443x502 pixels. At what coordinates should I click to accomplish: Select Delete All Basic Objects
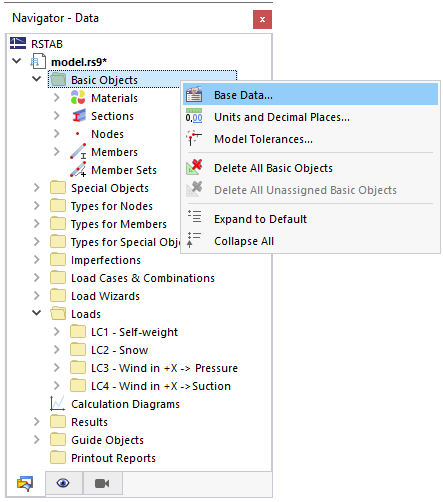[x=310, y=168]
